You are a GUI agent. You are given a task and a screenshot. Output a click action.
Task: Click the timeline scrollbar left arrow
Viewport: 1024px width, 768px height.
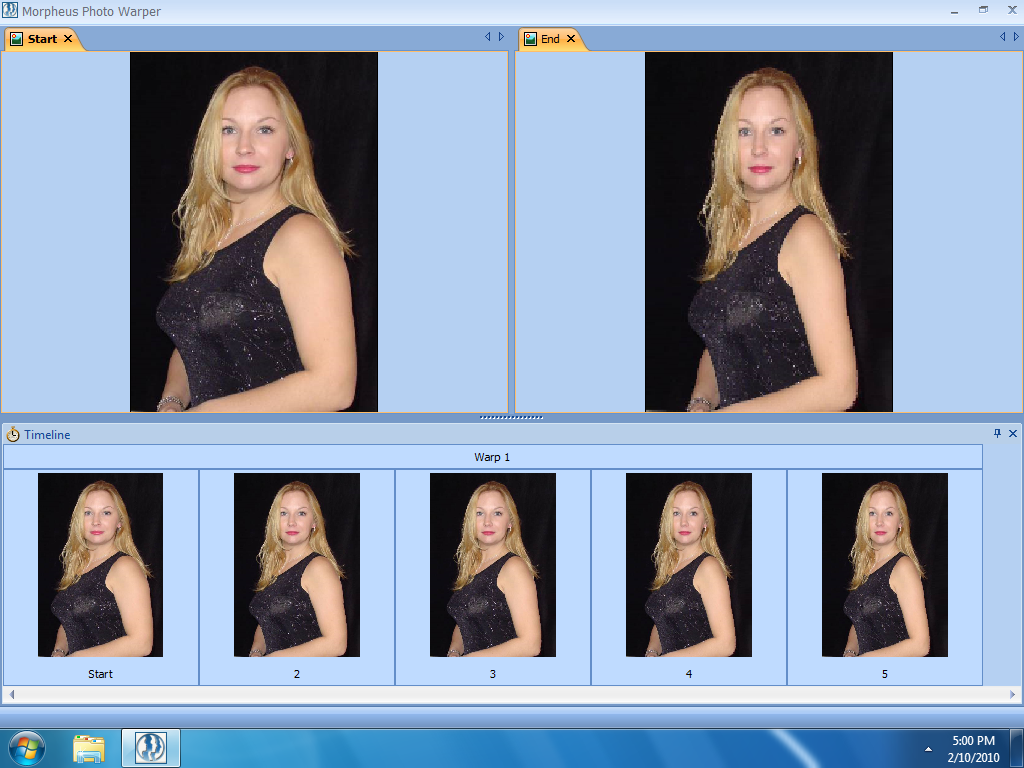(12, 694)
